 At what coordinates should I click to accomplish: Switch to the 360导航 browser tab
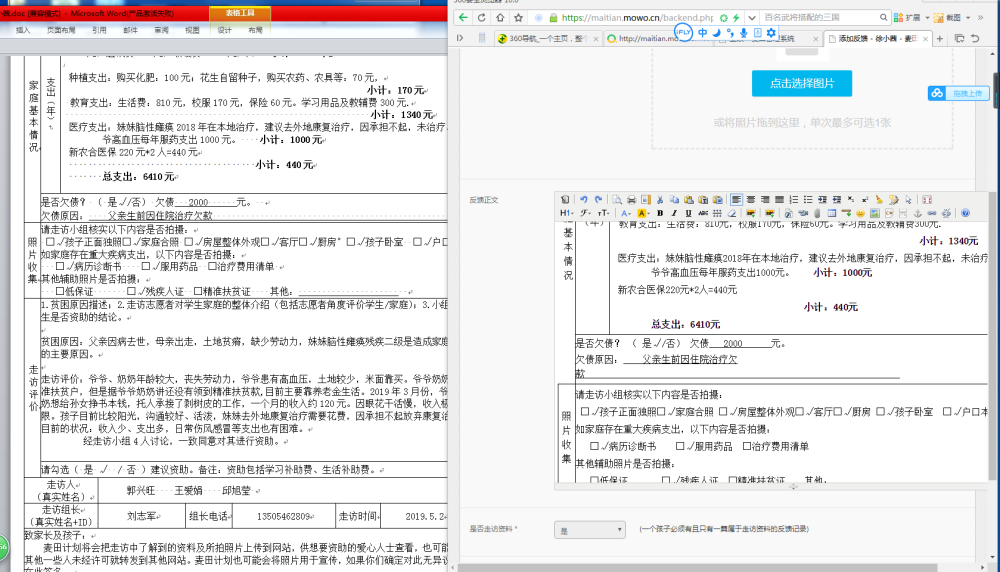point(548,39)
